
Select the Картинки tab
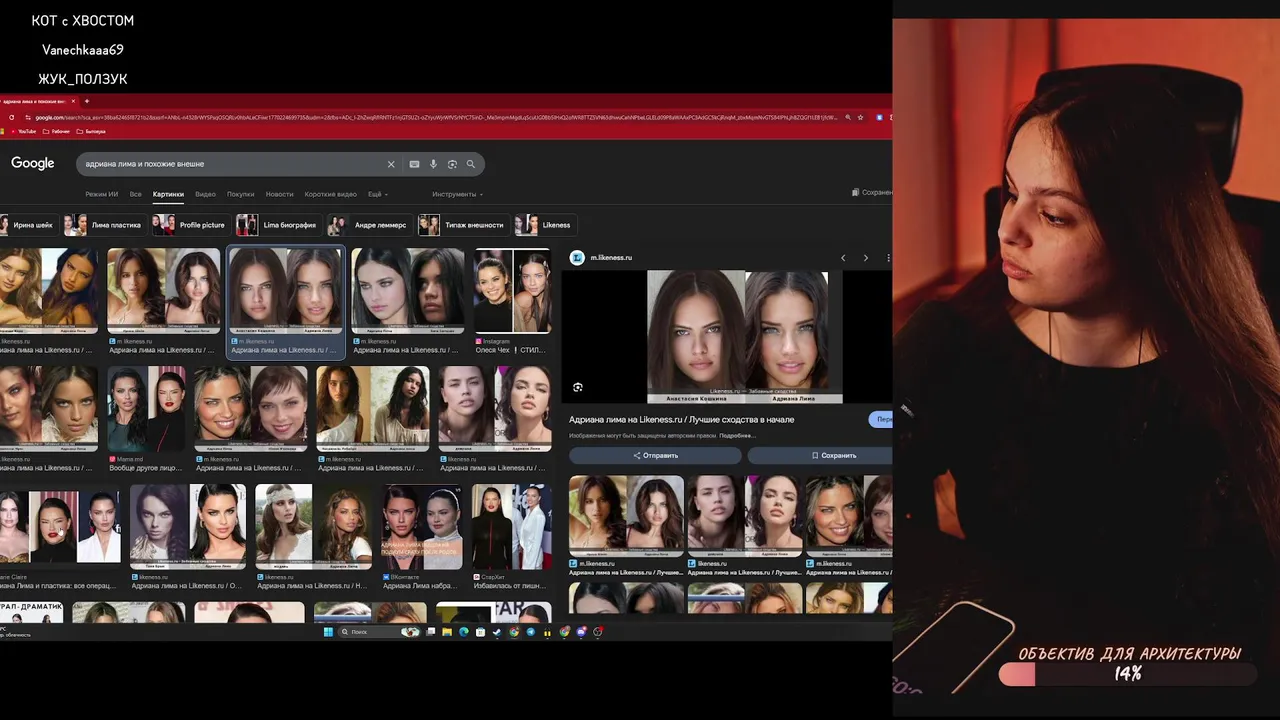pos(168,194)
